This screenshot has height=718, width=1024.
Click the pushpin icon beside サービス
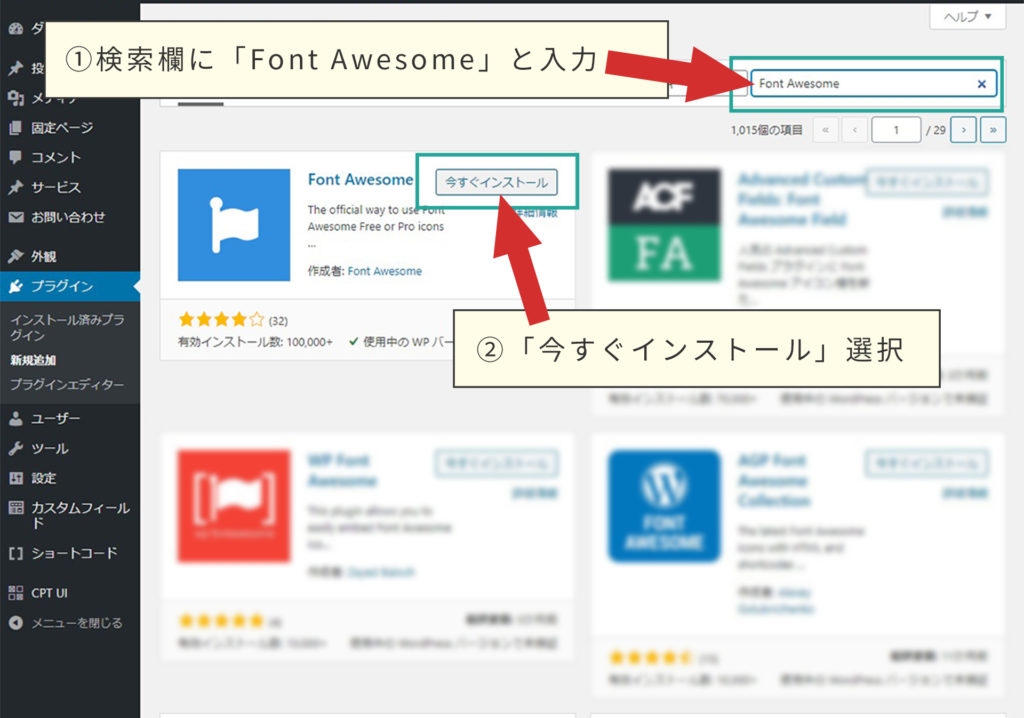point(16,188)
